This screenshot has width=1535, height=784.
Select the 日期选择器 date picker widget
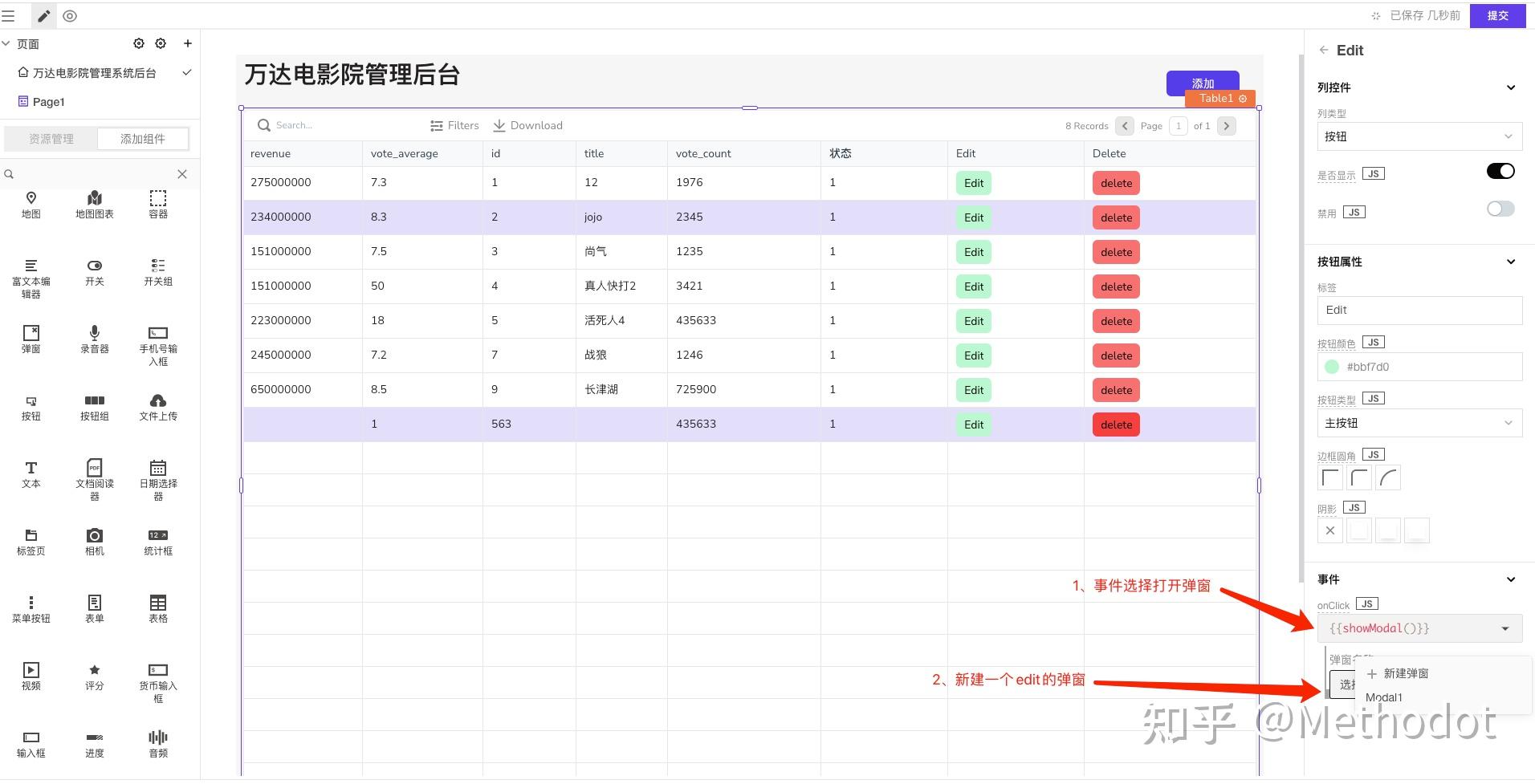click(x=158, y=481)
